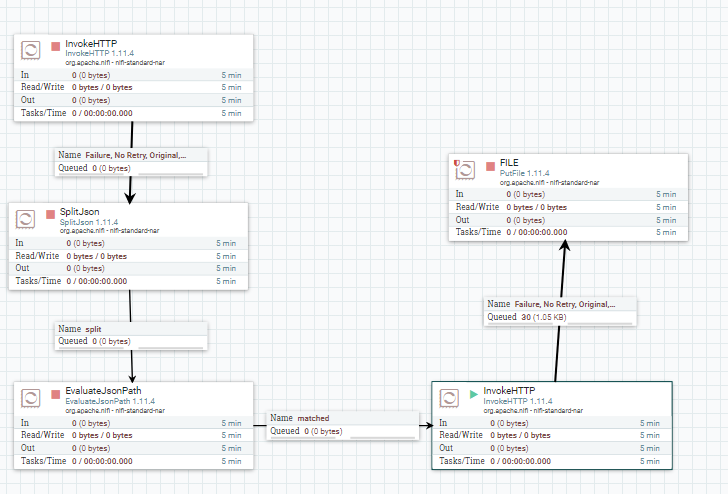Click the red stopped indicator on FILE processor
This screenshot has width=728, height=494.
click(x=490, y=166)
